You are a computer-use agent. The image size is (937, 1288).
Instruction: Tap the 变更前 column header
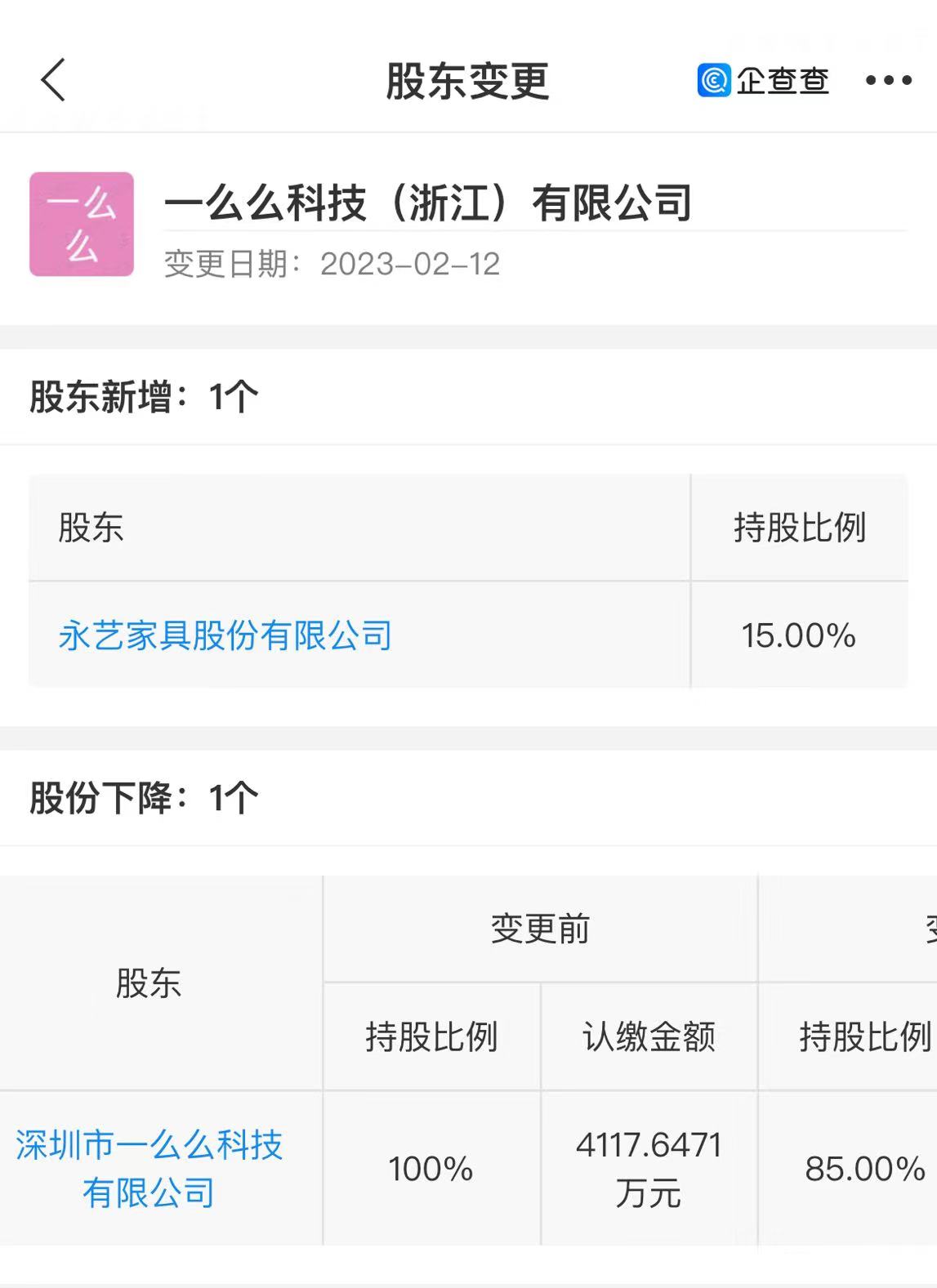coord(540,929)
